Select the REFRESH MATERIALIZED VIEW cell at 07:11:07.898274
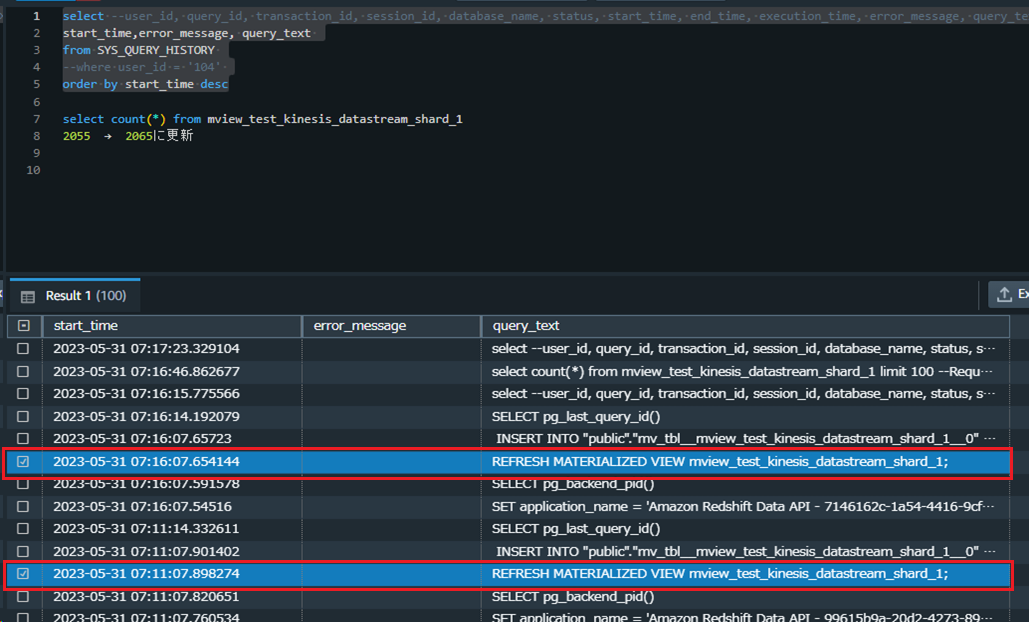The image size is (1029, 622). coord(720,573)
